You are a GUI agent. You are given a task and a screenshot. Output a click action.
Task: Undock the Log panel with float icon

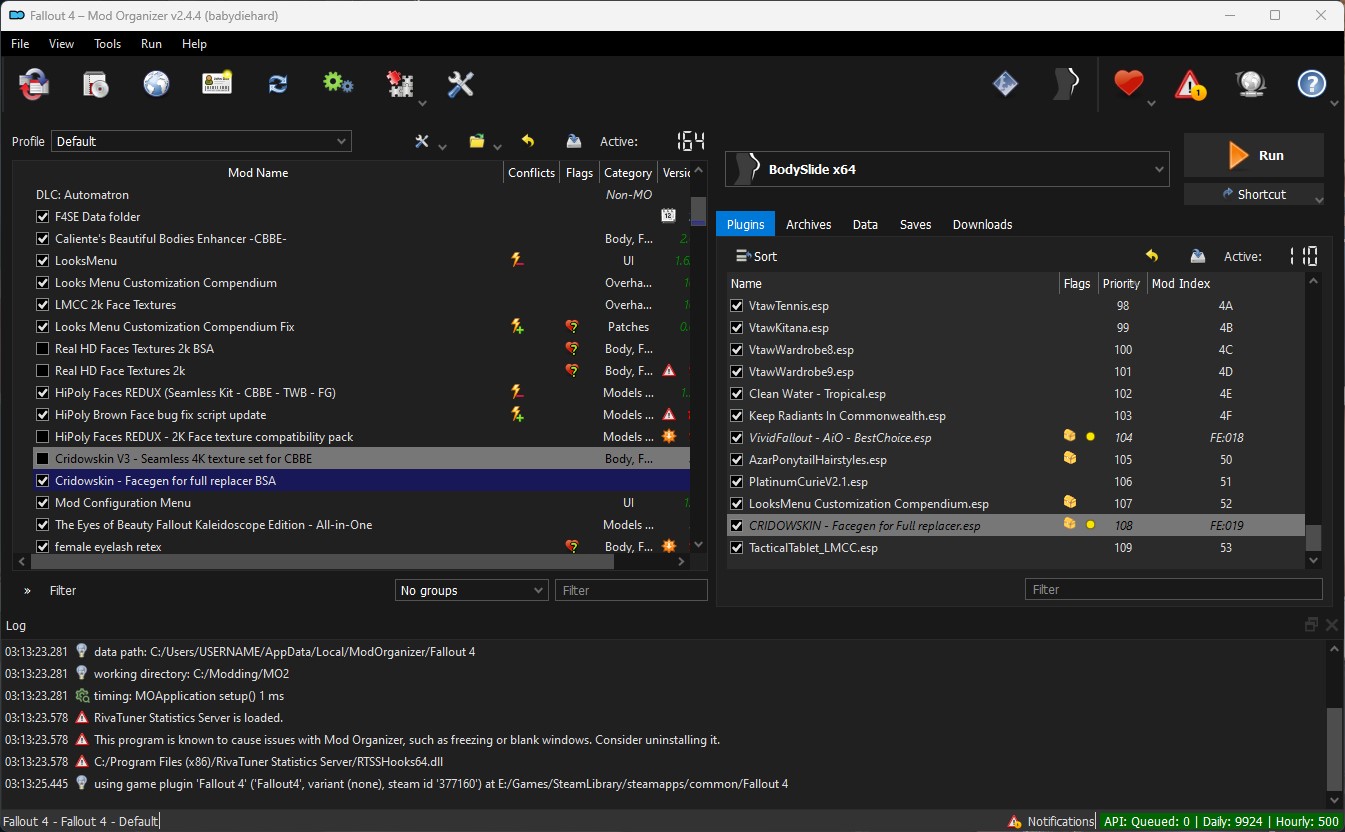[1311, 625]
